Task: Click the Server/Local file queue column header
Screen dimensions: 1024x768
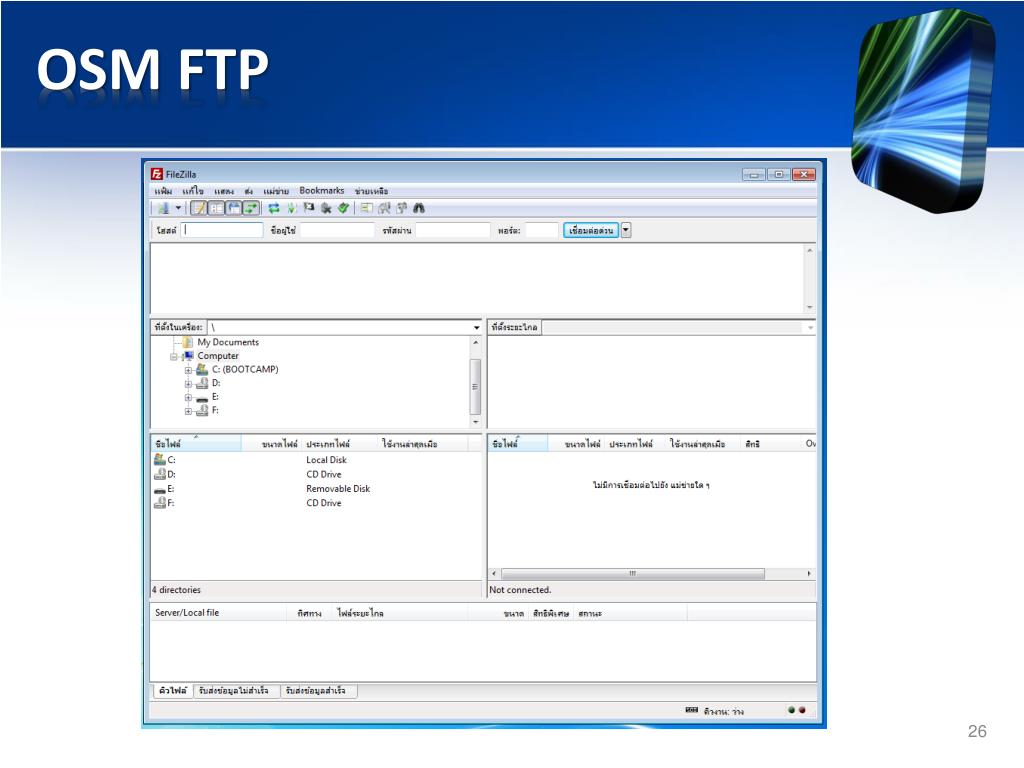Action: [219, 613]
